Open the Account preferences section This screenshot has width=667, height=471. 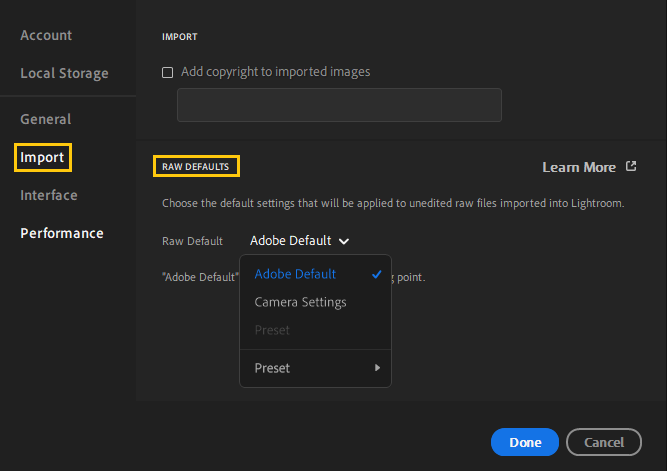[x=46, y=35]
